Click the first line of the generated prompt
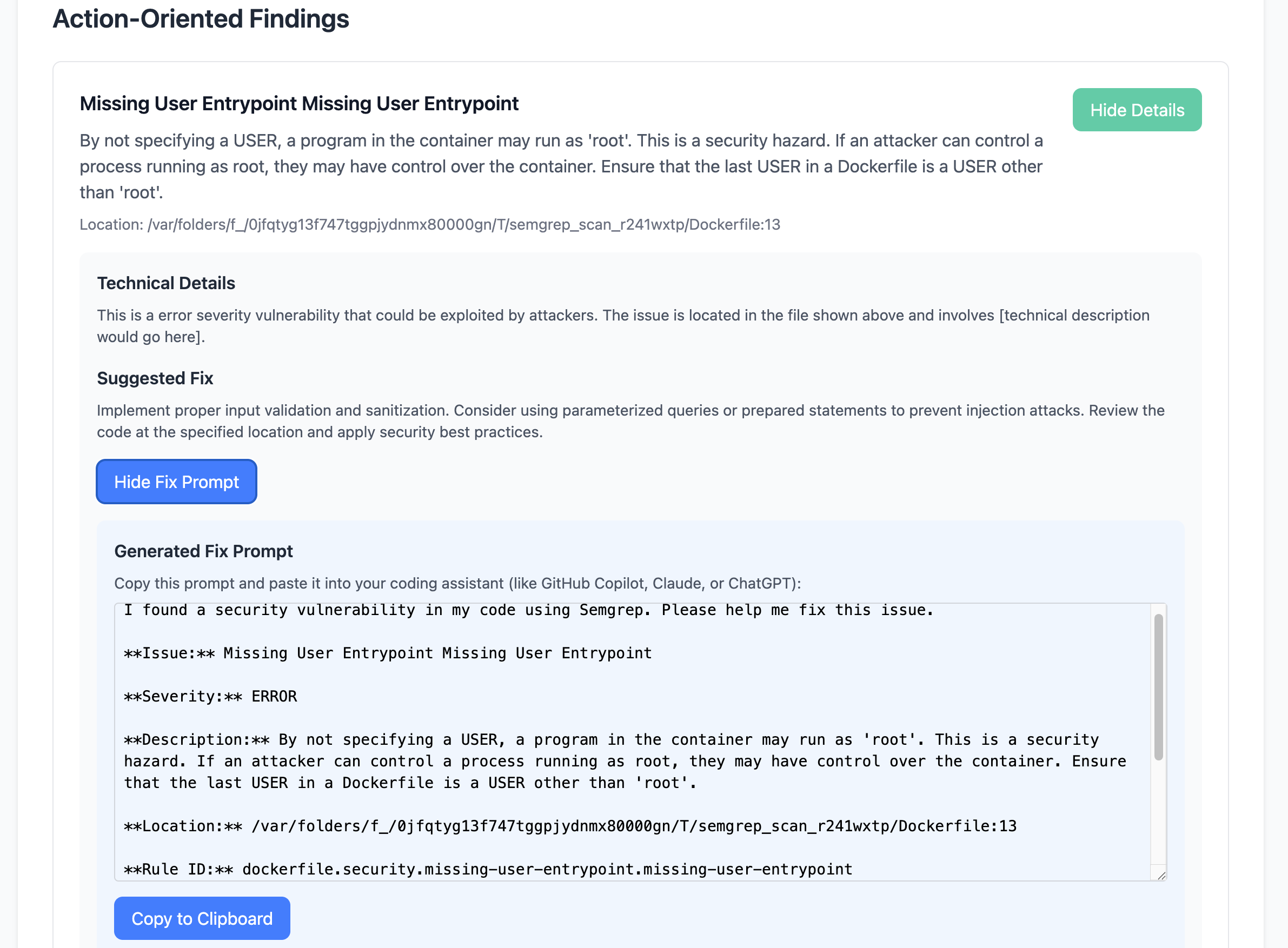Image resolution: width=1288 pixels, height=948 pixels. click(528, 611)
